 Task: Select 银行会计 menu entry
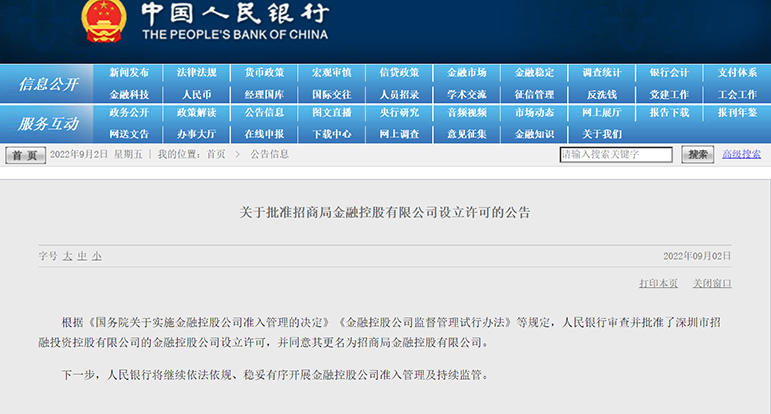669,73
